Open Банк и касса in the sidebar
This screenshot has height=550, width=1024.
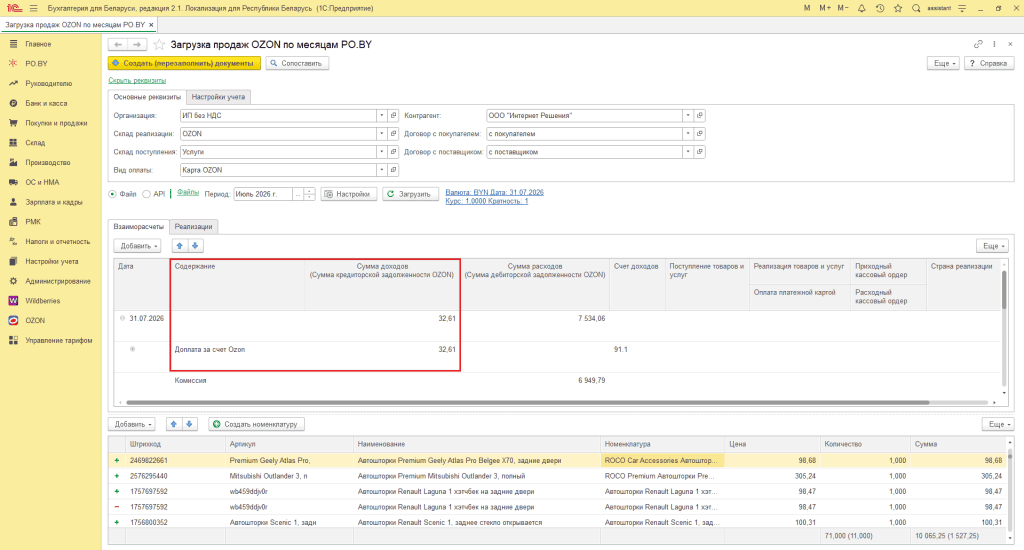coord(46,103)
